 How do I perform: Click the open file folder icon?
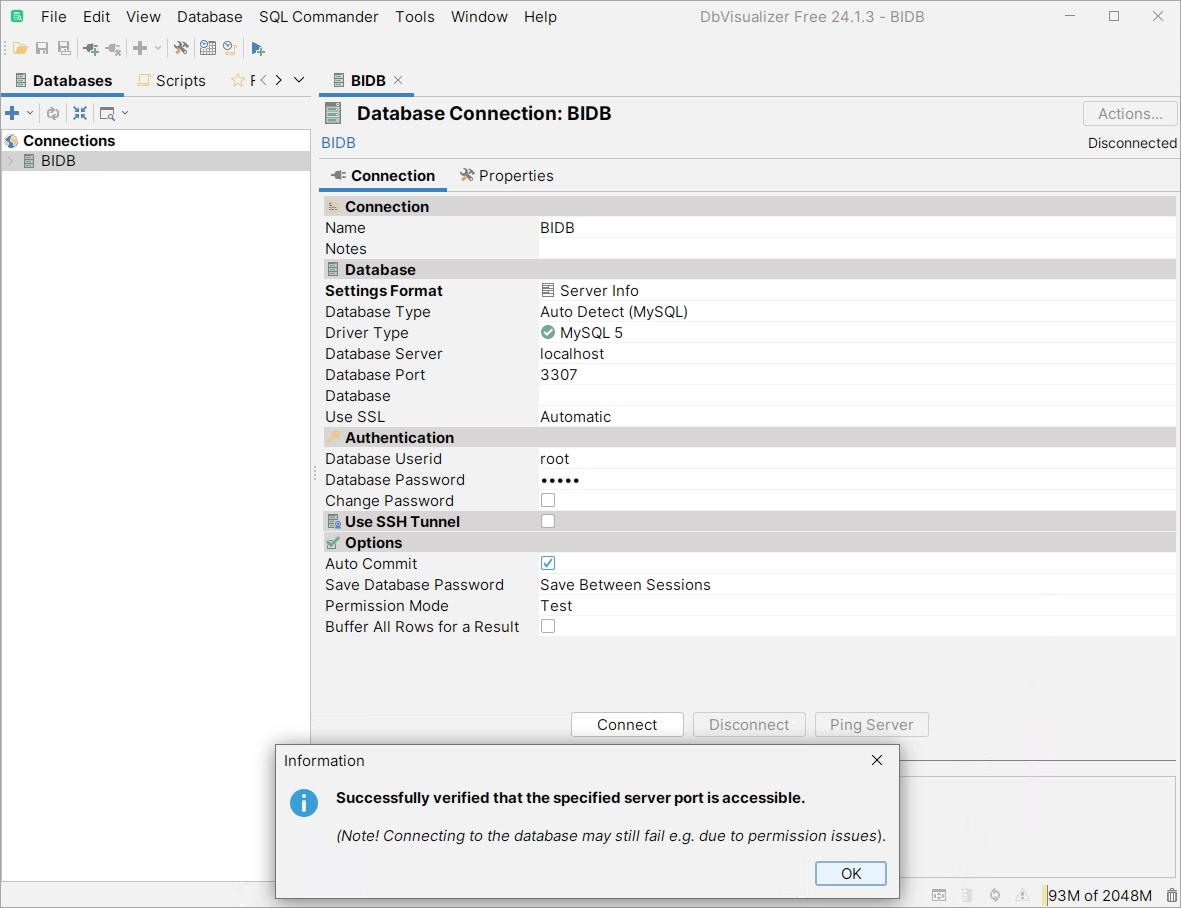[x=20, y=48]
